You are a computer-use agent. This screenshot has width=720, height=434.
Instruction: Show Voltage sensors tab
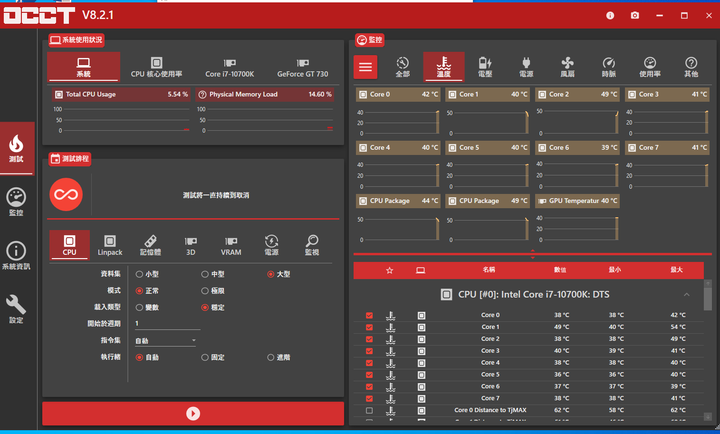pyautogui.click(x=485, y=67)
